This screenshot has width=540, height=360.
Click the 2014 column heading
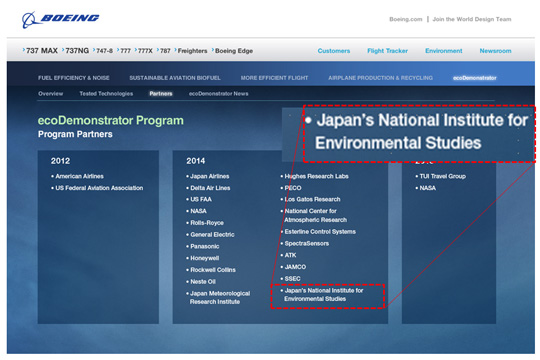click(x=196, y=161)
